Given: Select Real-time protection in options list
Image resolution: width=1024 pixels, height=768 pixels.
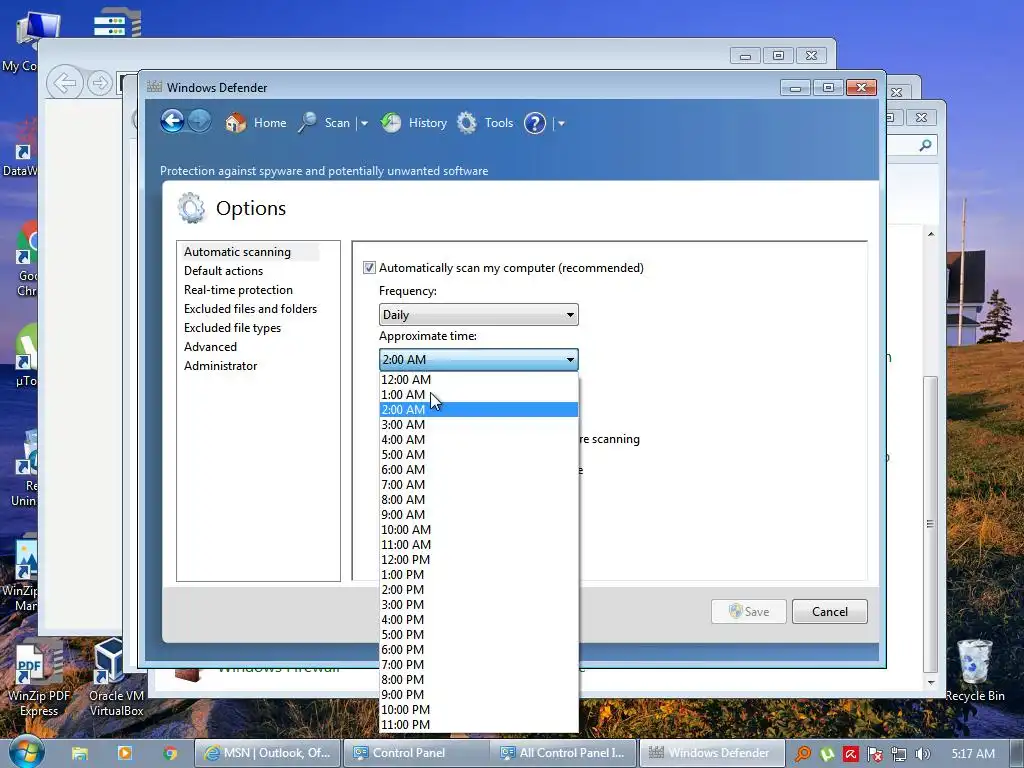Looking at the screenshot, I should (x=238, y=289).
